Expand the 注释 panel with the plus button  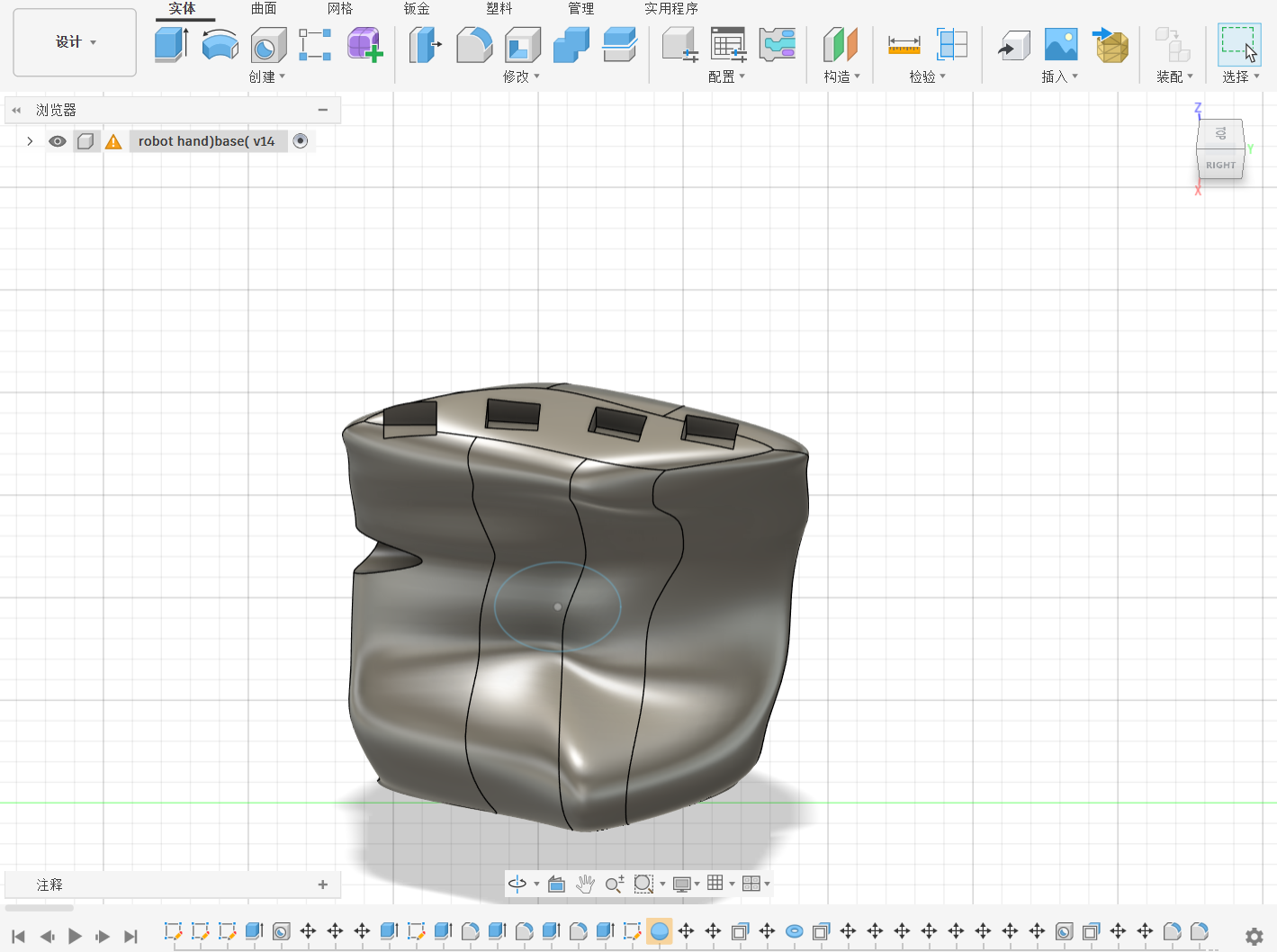[x=323, y=885]
